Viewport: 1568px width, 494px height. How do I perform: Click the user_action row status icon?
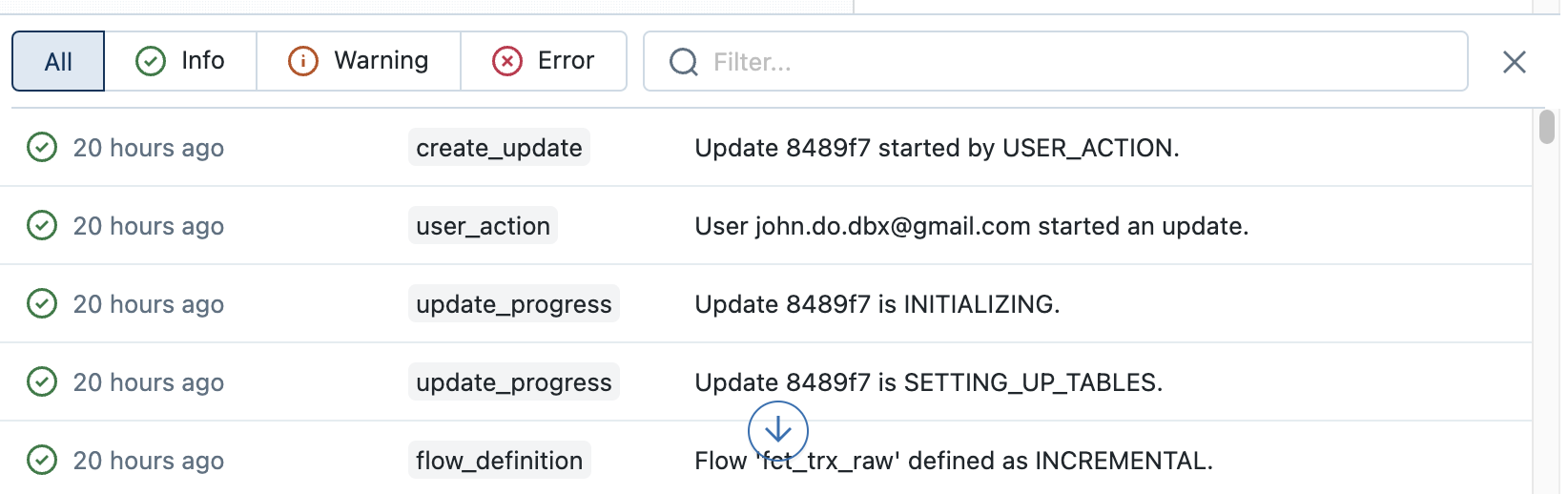pos(42,226)
